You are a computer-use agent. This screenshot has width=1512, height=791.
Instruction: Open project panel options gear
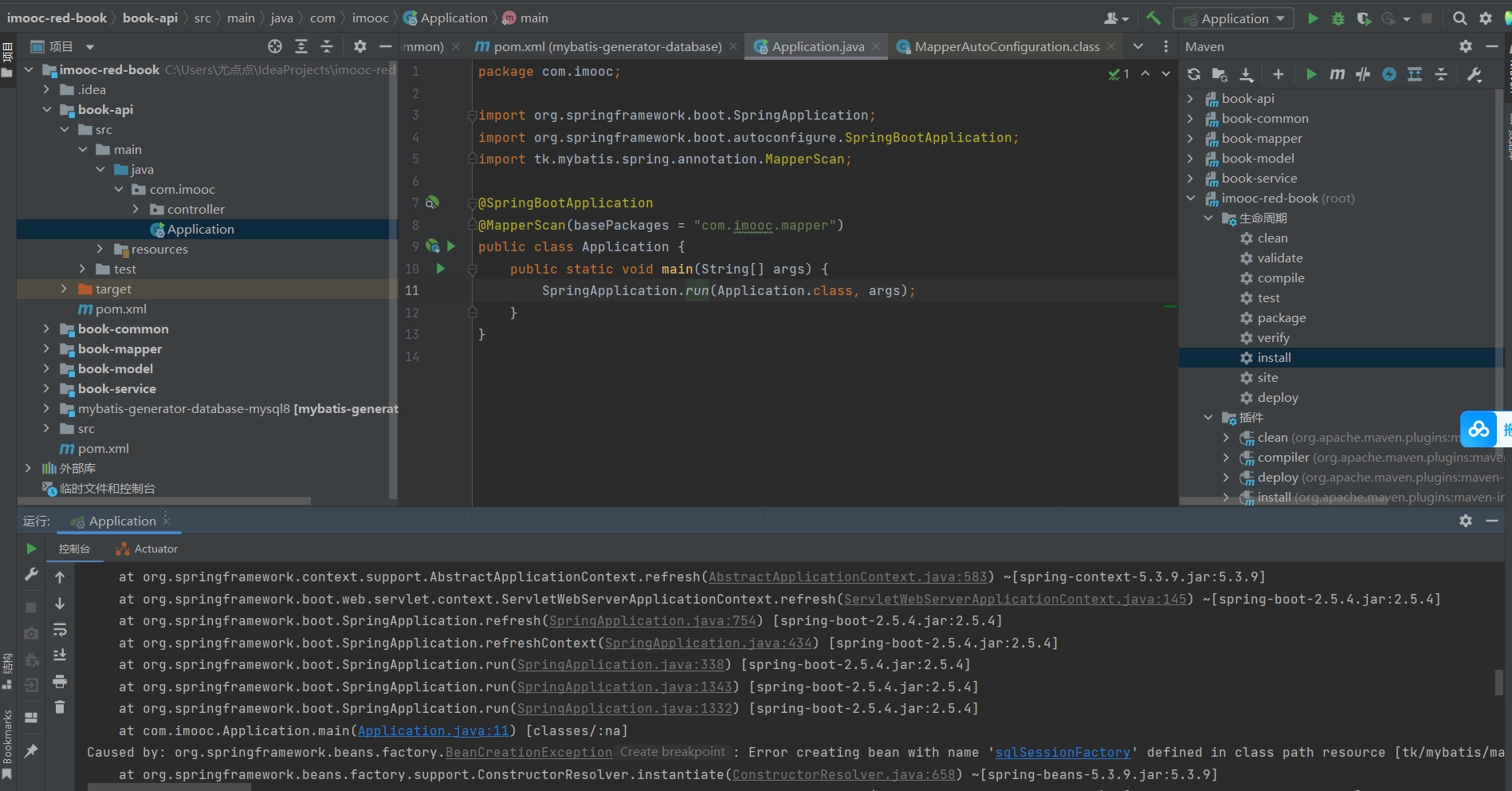(x=360, y=46)
